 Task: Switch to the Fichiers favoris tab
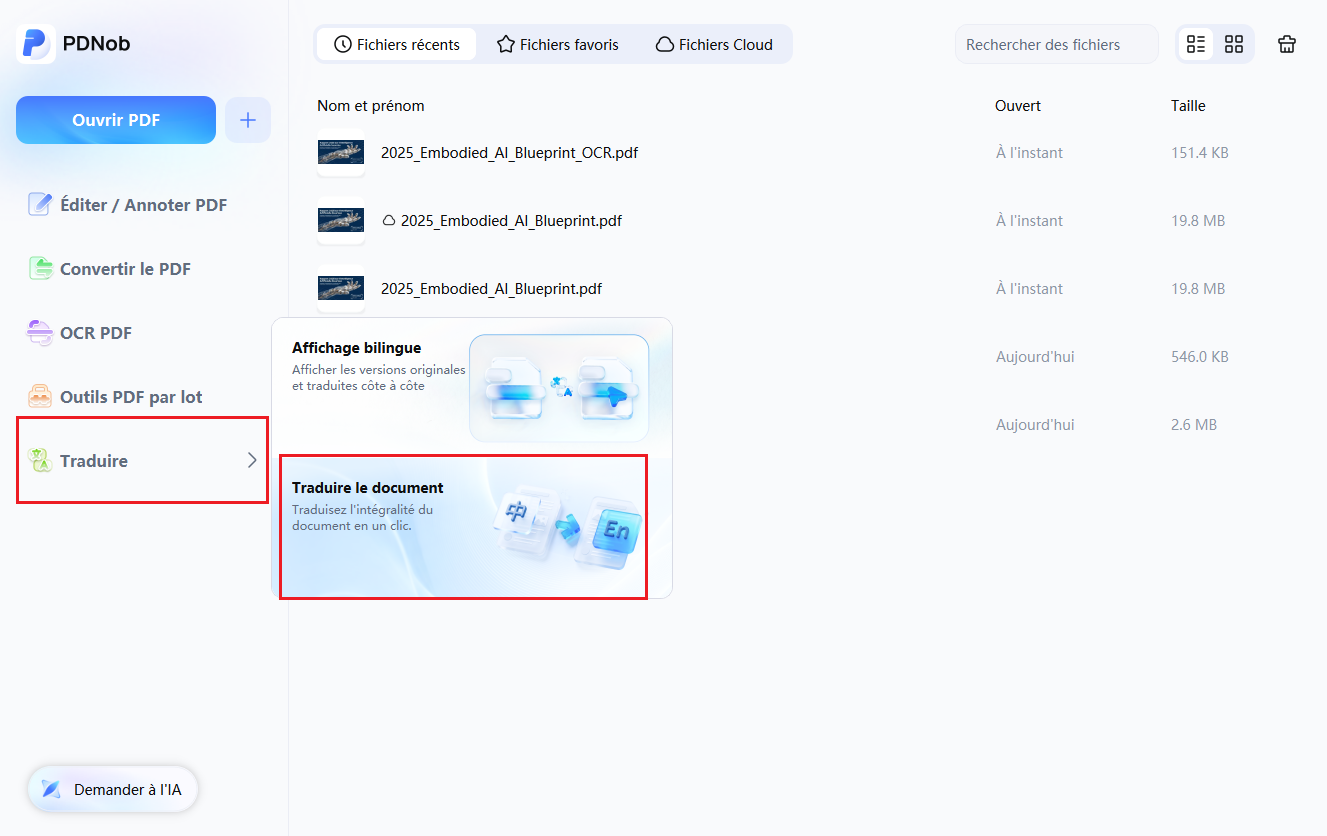click(x=558, y=44)
